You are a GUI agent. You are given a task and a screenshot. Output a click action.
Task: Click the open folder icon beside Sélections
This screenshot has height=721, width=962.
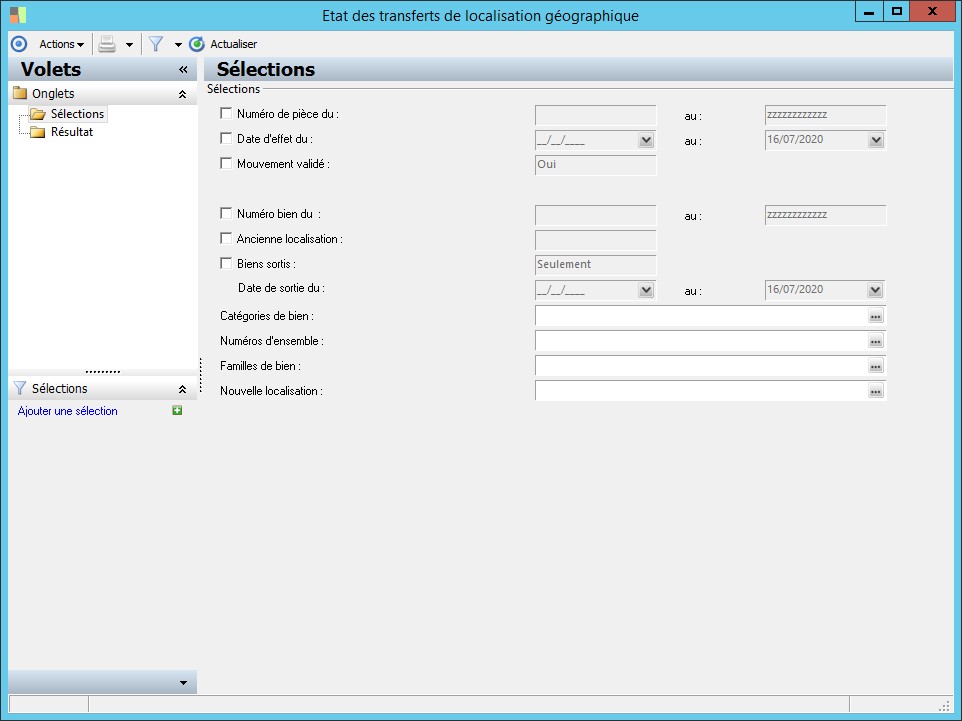(x=38, y=114)
